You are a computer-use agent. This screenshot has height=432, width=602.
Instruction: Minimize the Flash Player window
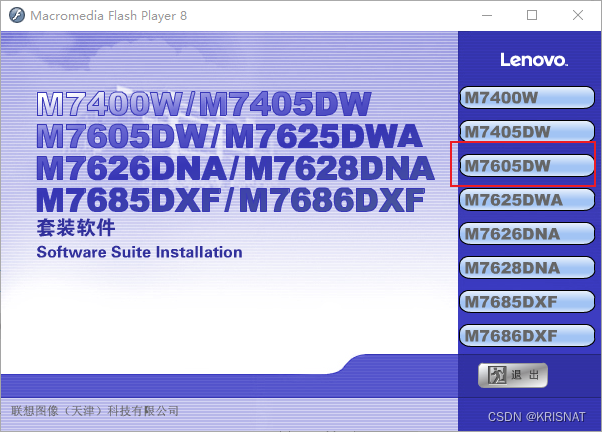pyautogui.click(x=487, y=15)
